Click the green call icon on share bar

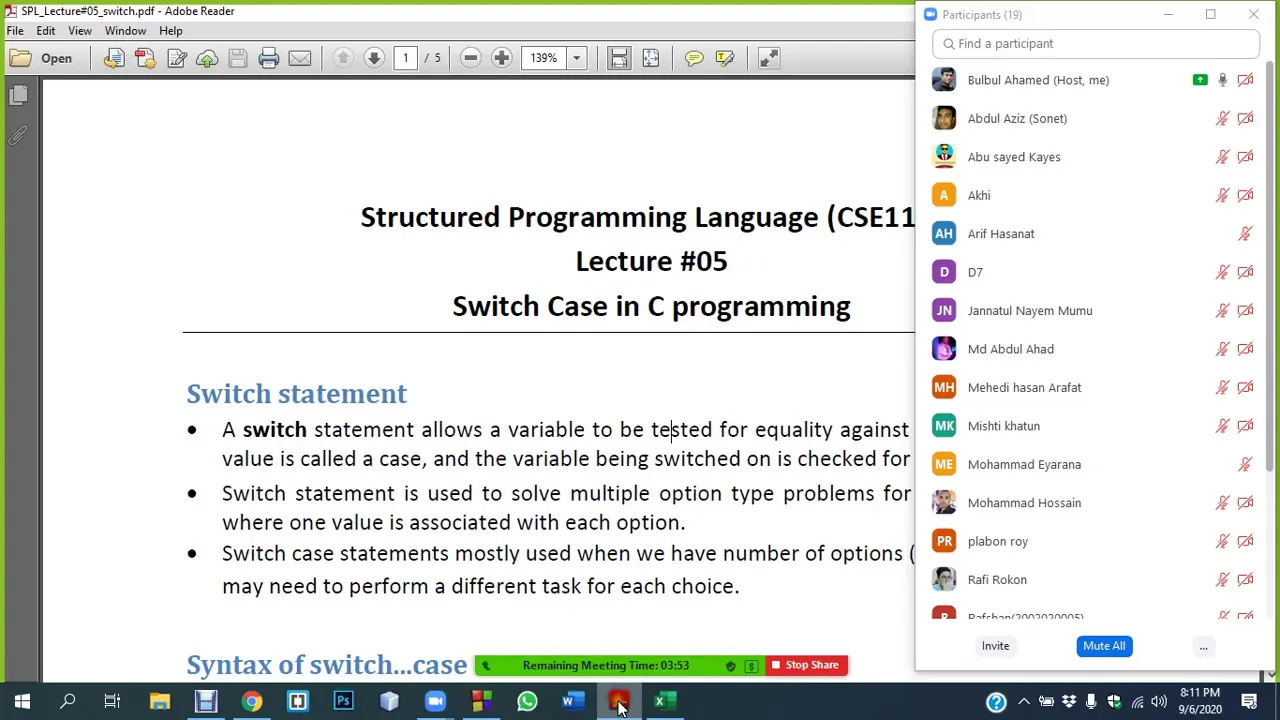[486, 665]
